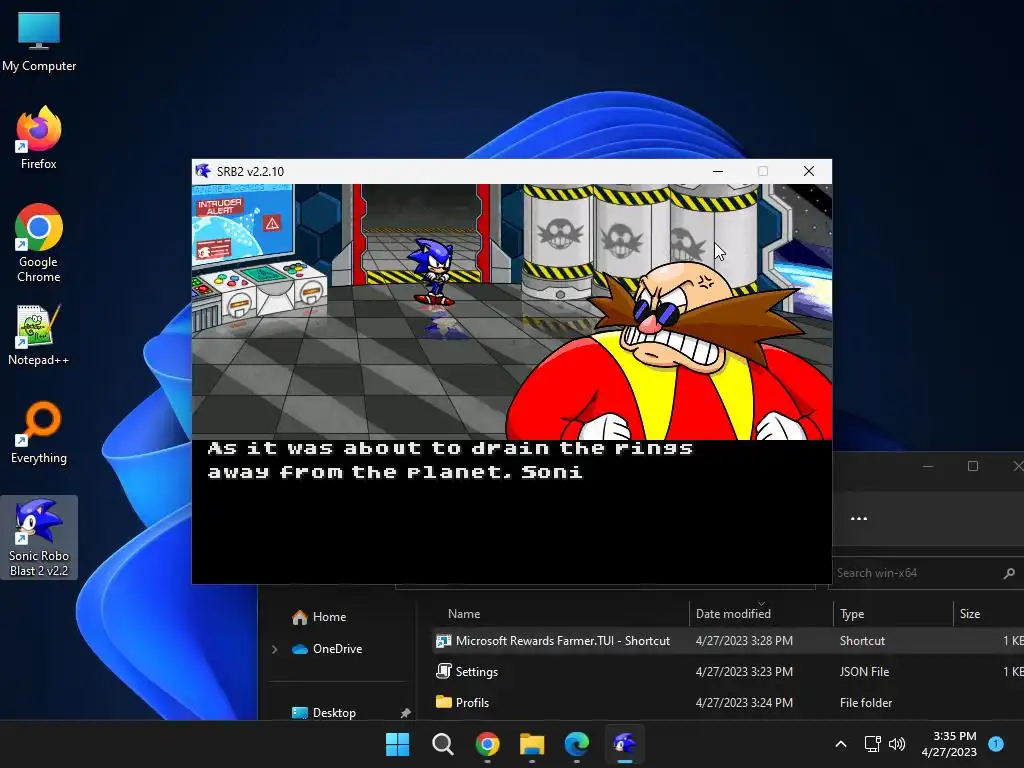Minimize the SRB2 game window
Image resolution: width=1024 pixels, height=768 pixels.
pos(718,171)
